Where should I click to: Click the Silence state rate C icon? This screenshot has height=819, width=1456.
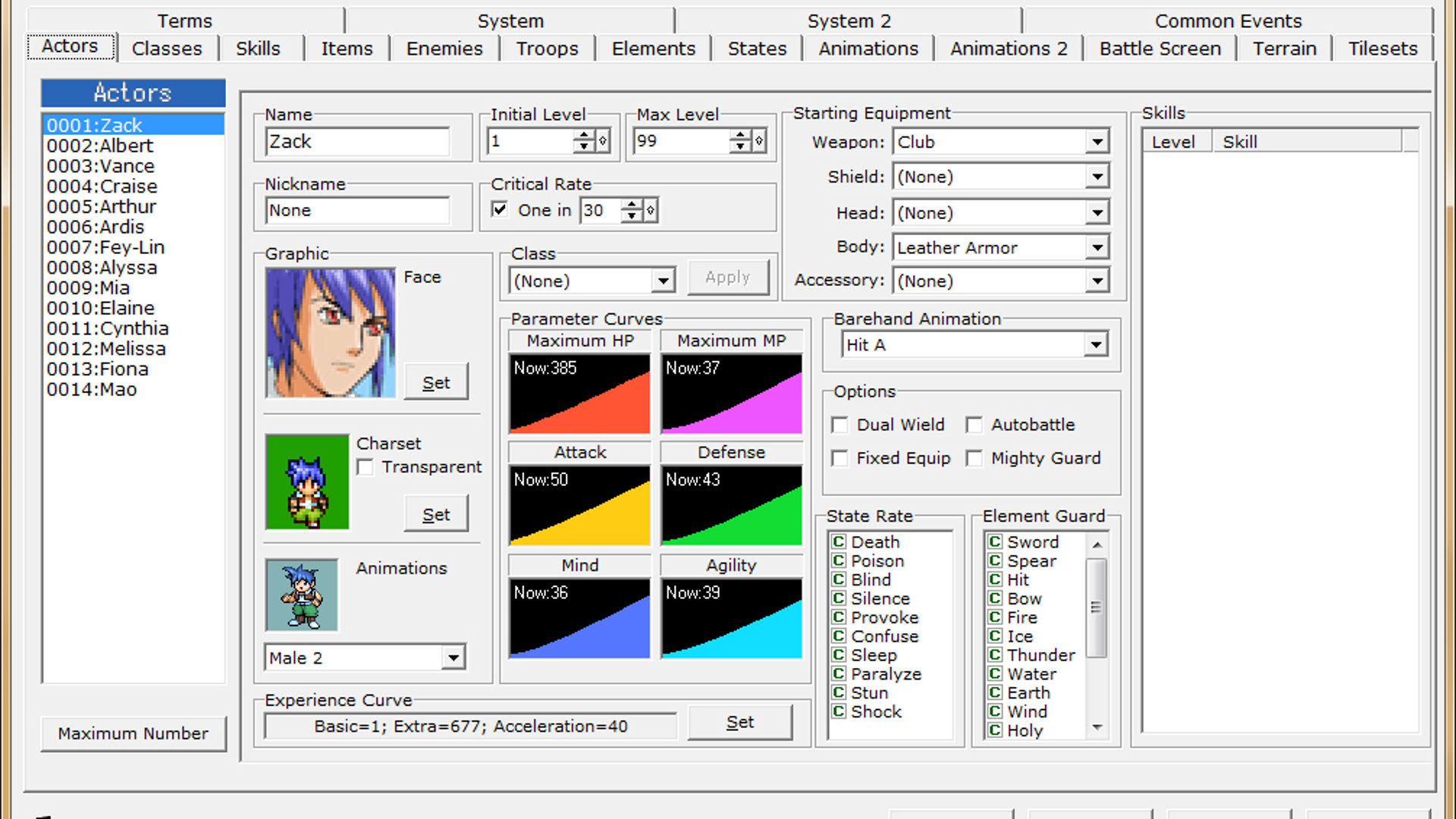(838, 598)
